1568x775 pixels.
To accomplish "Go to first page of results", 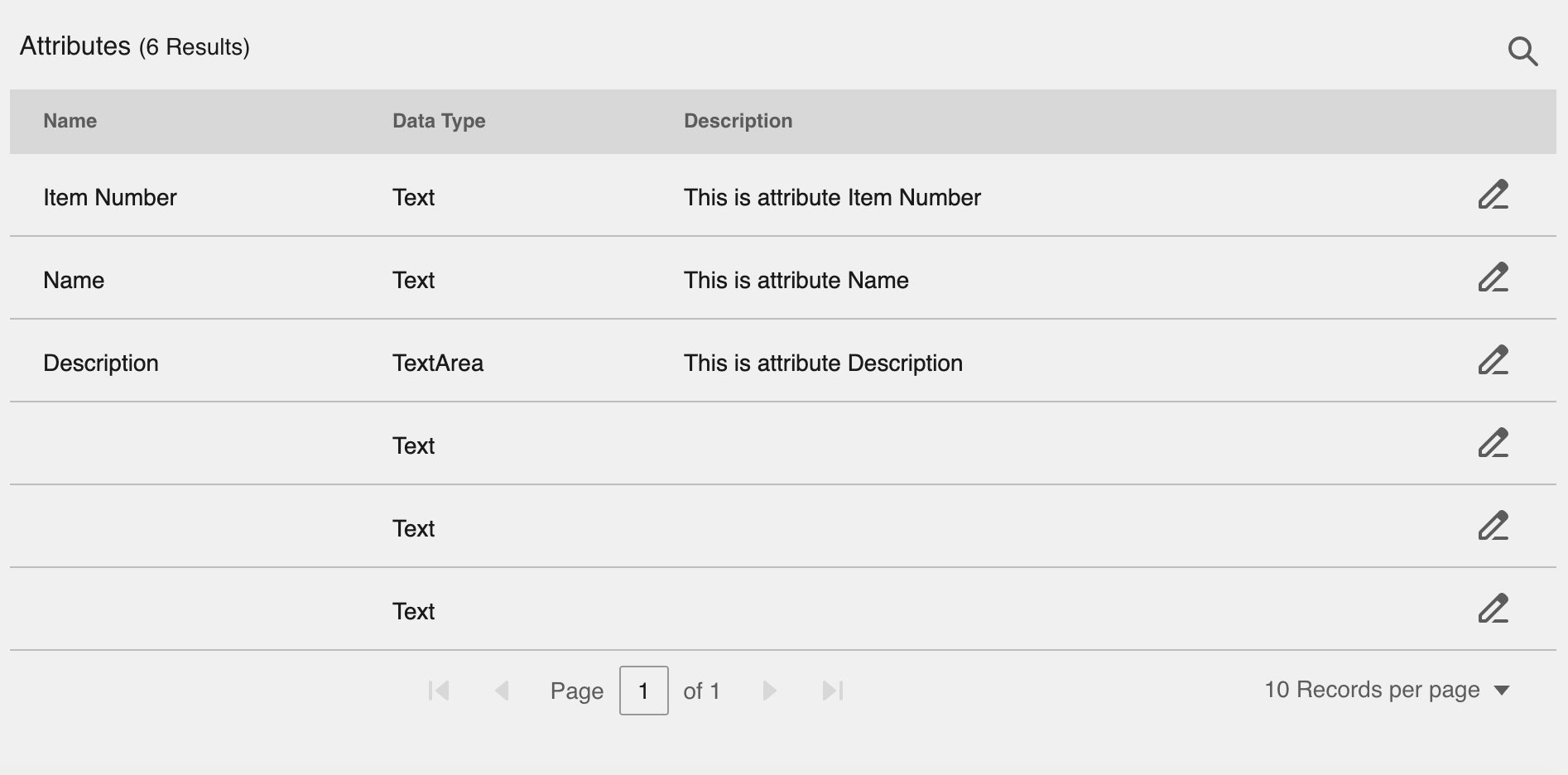I will point(439,691).
